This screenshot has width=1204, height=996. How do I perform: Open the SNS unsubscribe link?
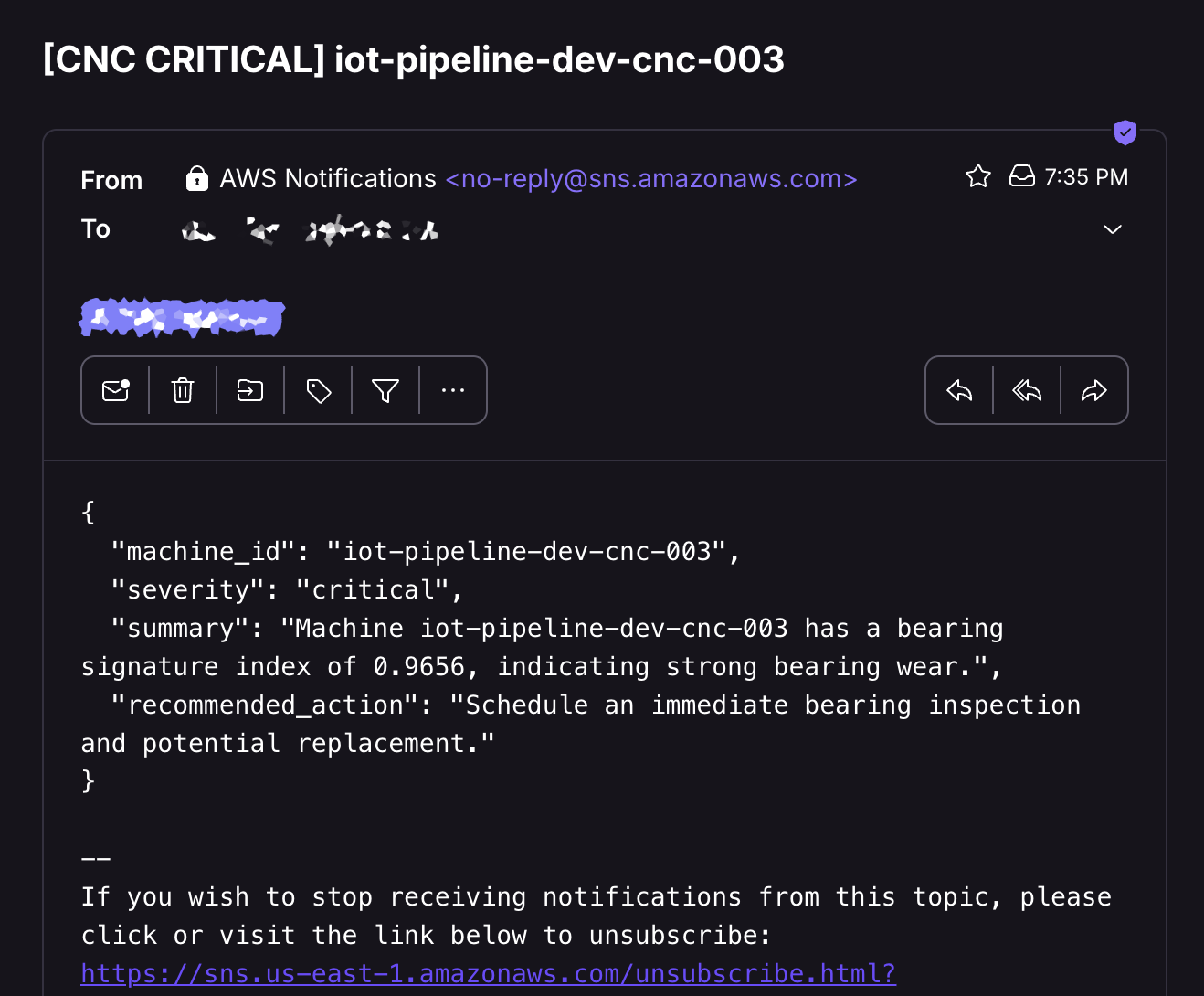point(489,973)
